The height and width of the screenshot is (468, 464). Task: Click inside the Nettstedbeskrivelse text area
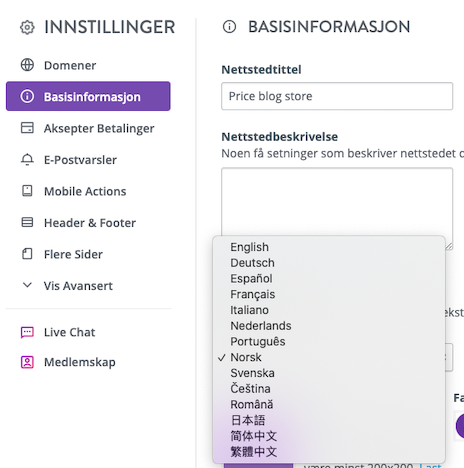pos(337,202)
